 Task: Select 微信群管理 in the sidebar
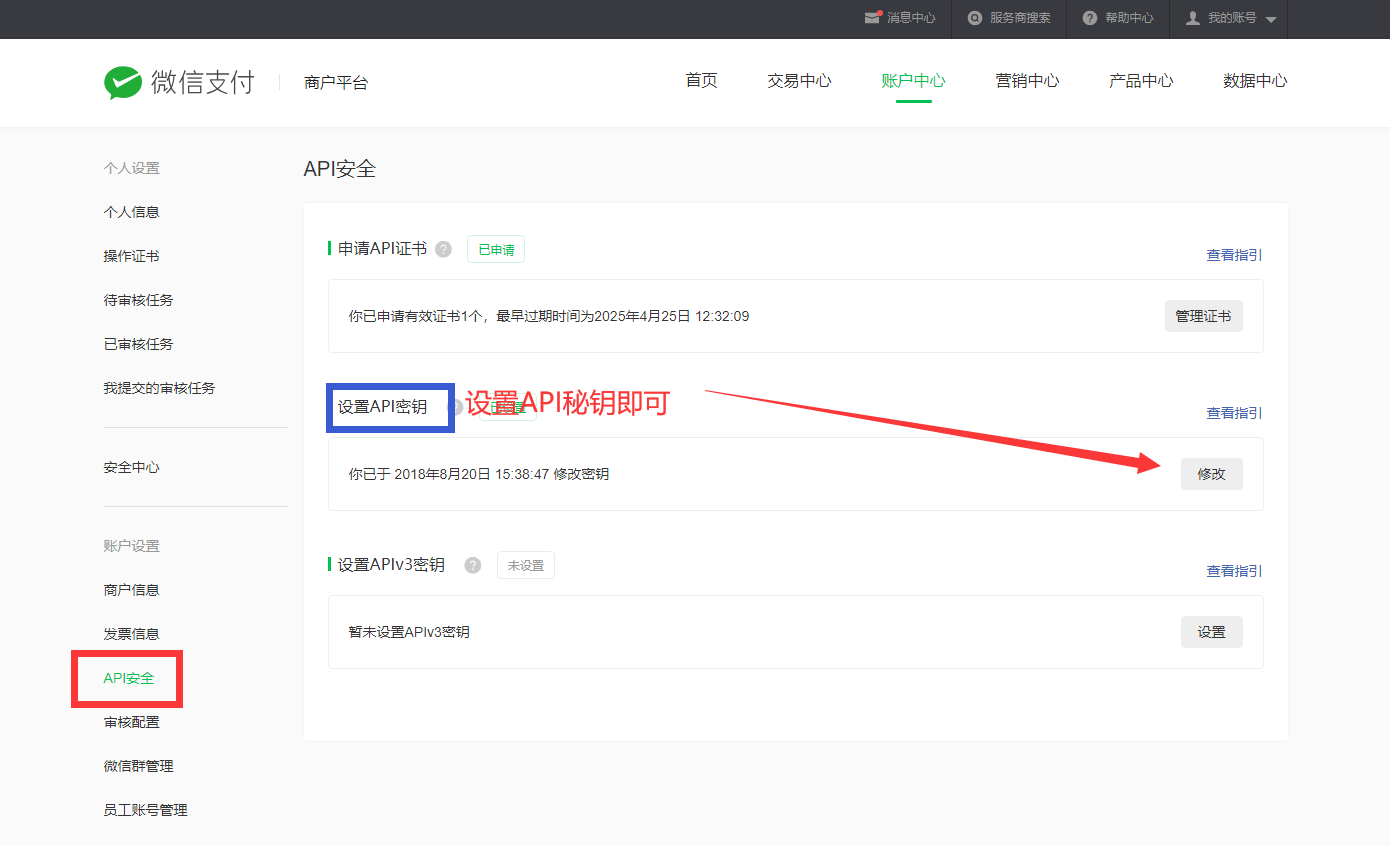(138, 766)
